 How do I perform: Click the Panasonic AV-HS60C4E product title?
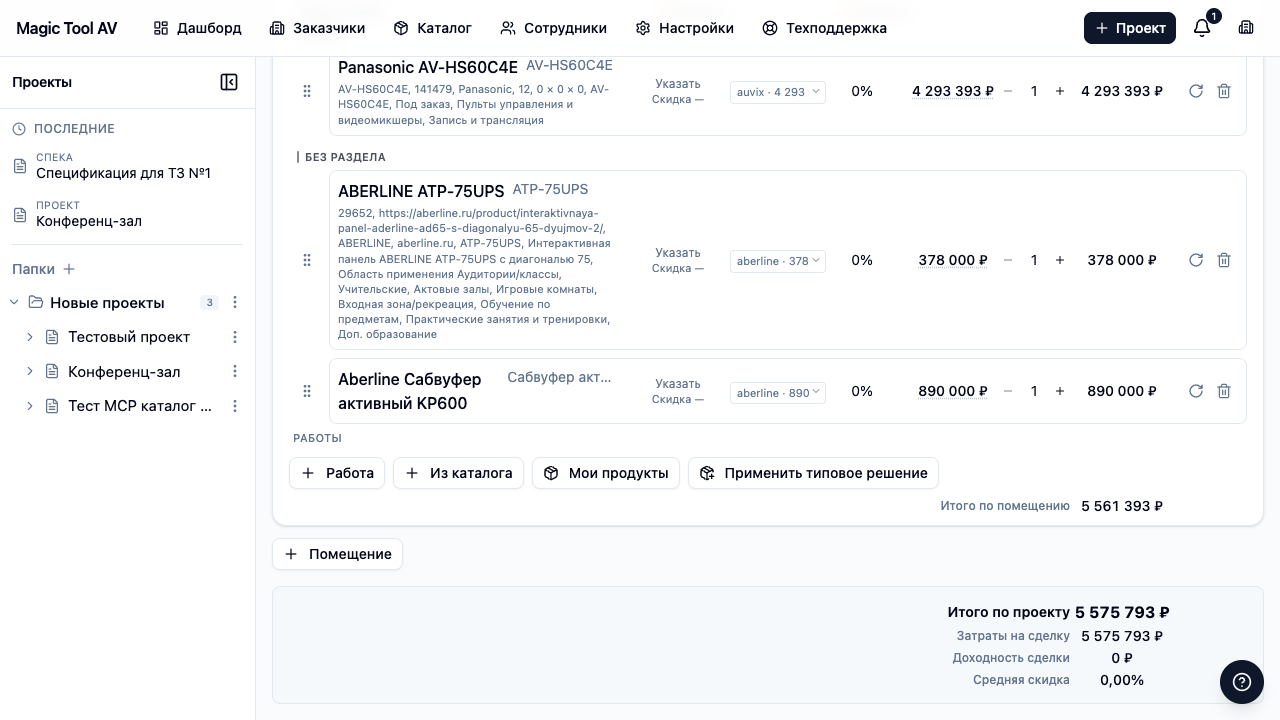428,67
